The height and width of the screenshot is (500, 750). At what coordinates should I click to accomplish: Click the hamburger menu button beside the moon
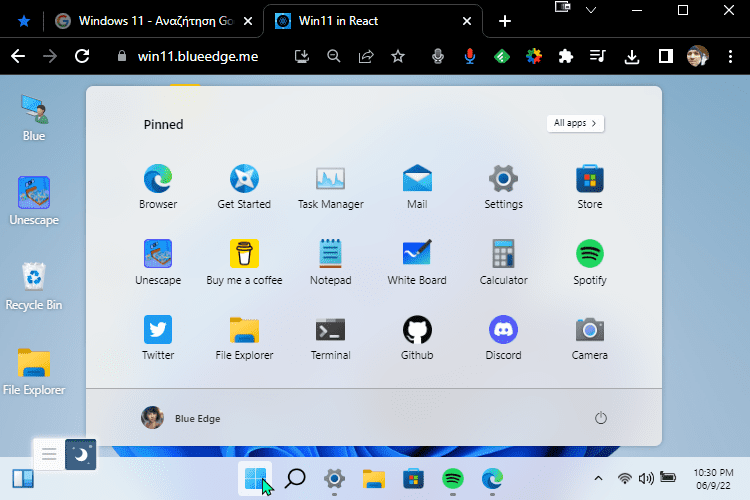click(x=49, y=454)
